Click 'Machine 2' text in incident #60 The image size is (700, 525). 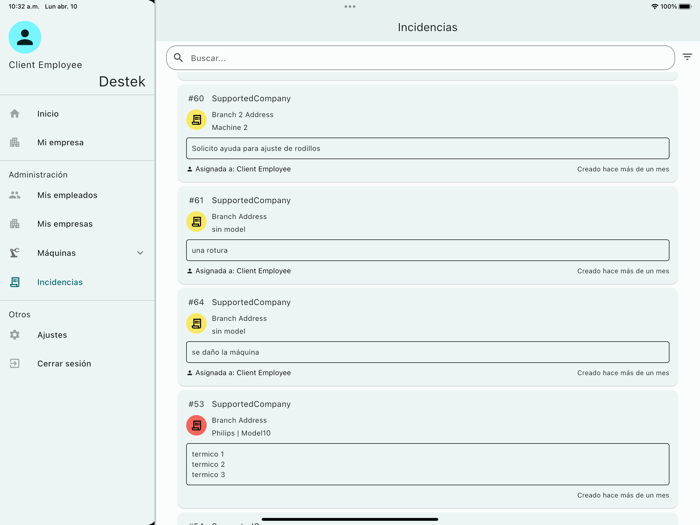coord(229,128)
